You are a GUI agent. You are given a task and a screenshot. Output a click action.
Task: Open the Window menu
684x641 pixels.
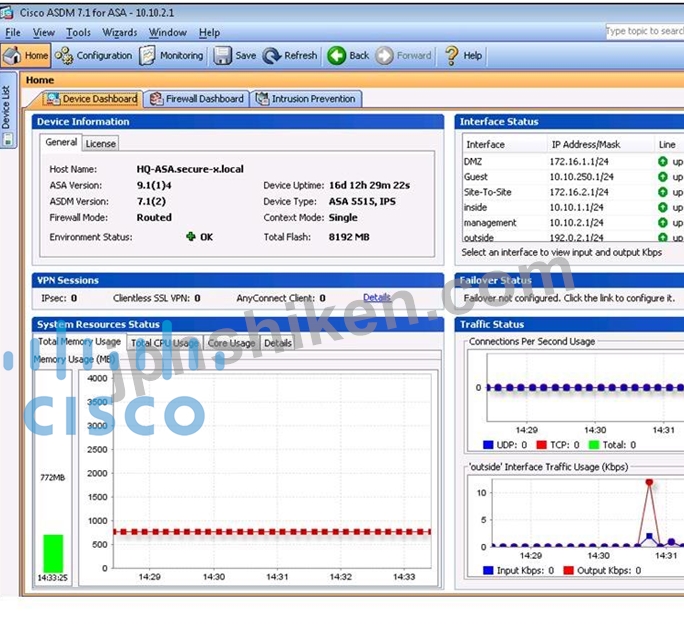coord(168,32)
